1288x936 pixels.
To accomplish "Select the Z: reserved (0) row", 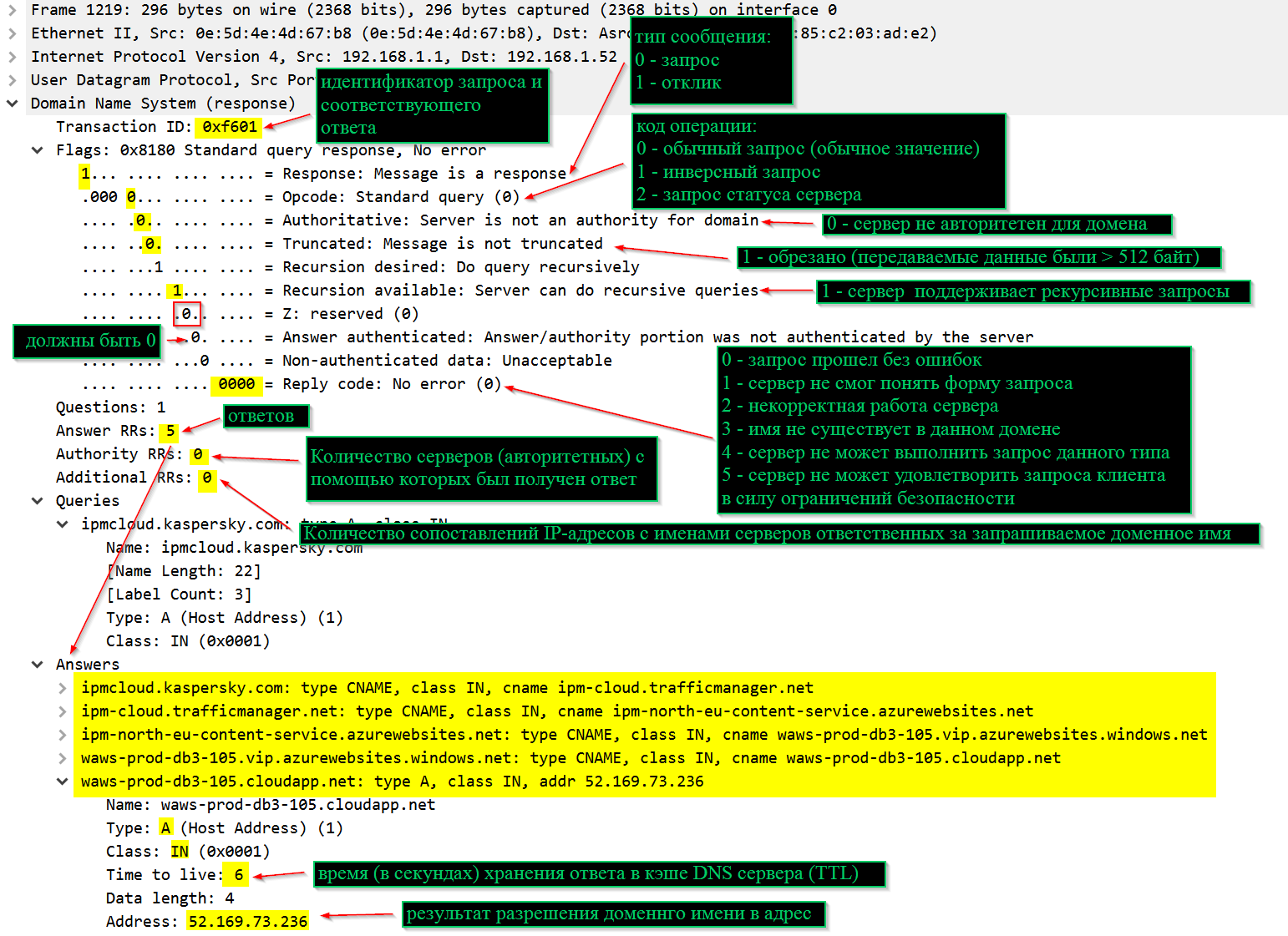I will pos(251,314).
